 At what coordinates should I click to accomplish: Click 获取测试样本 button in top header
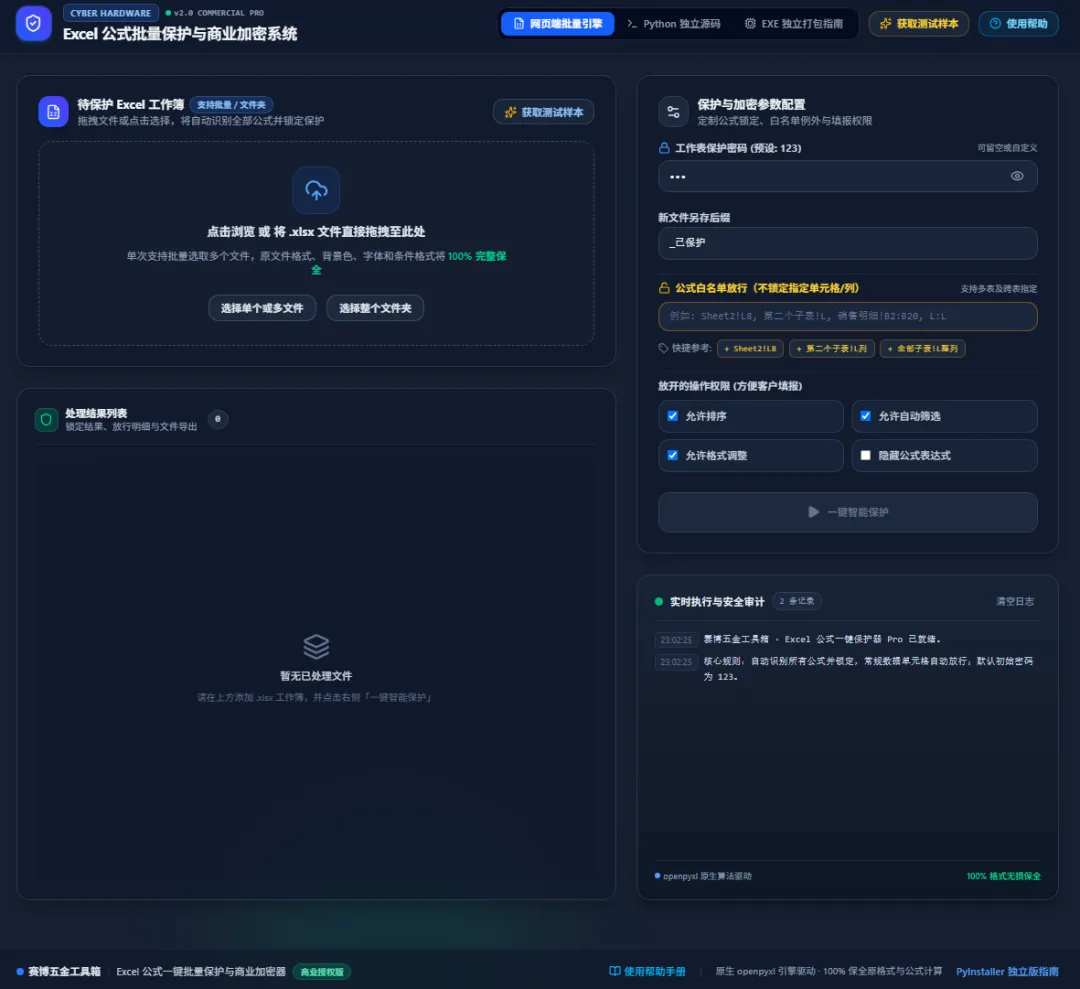919,23
